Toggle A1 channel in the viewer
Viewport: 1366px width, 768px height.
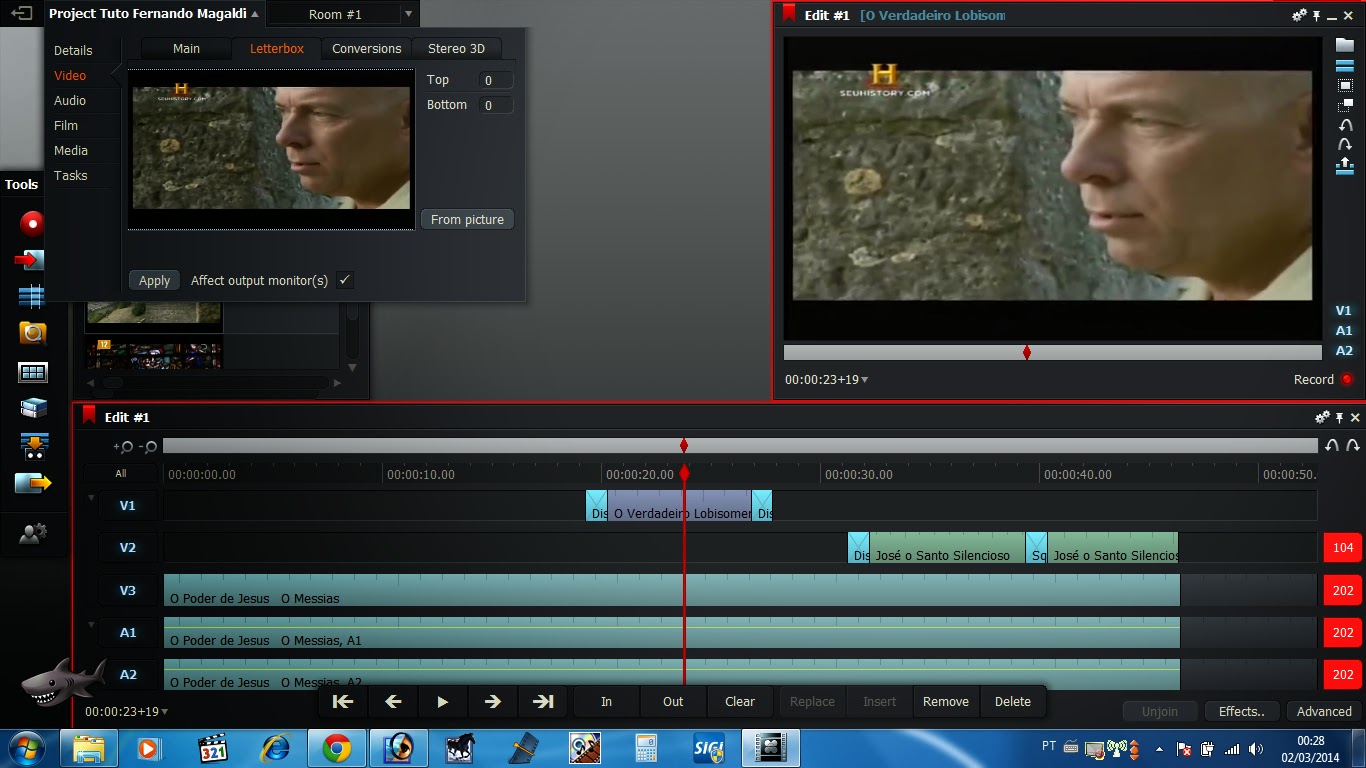click(1344, 331)
